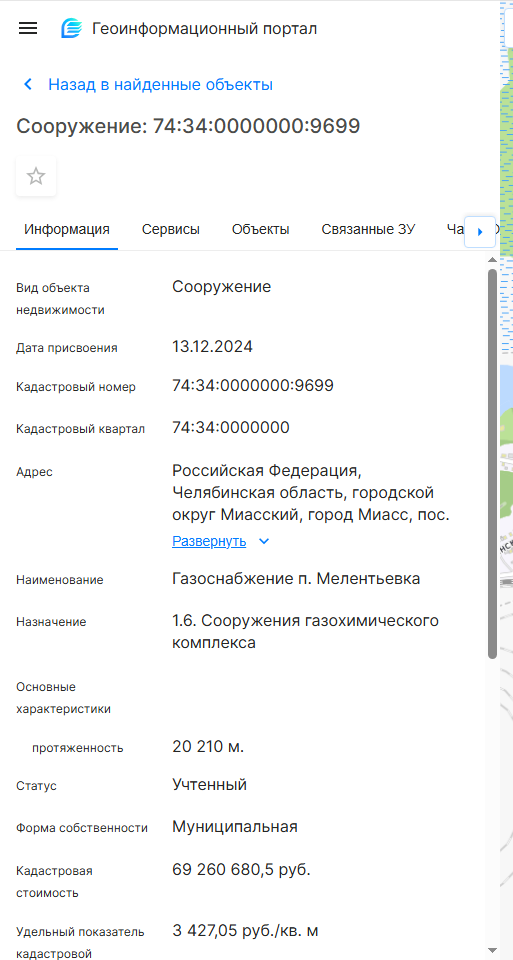Click the ownership value Муниципальная
The image size is (513, 960).
point(235,827)
